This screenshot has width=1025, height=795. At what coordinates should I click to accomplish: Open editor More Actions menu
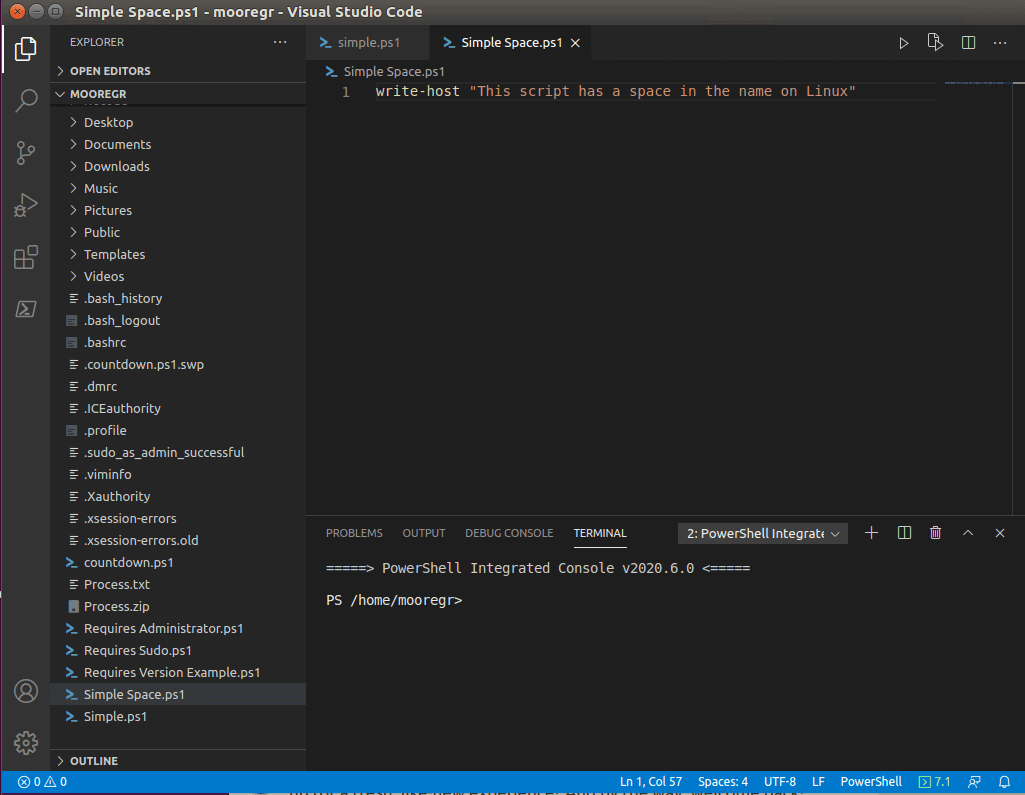pyautogui.click(x=1000, y=42)
